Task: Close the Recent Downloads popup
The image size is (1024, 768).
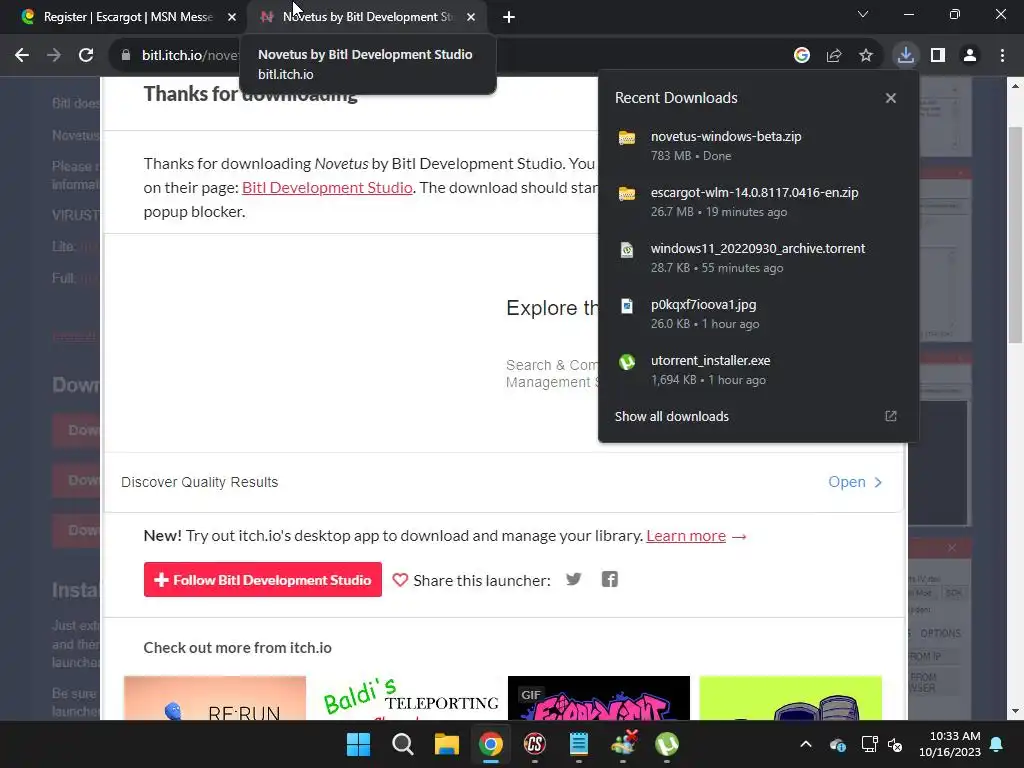Action: [x=890, y=98]
